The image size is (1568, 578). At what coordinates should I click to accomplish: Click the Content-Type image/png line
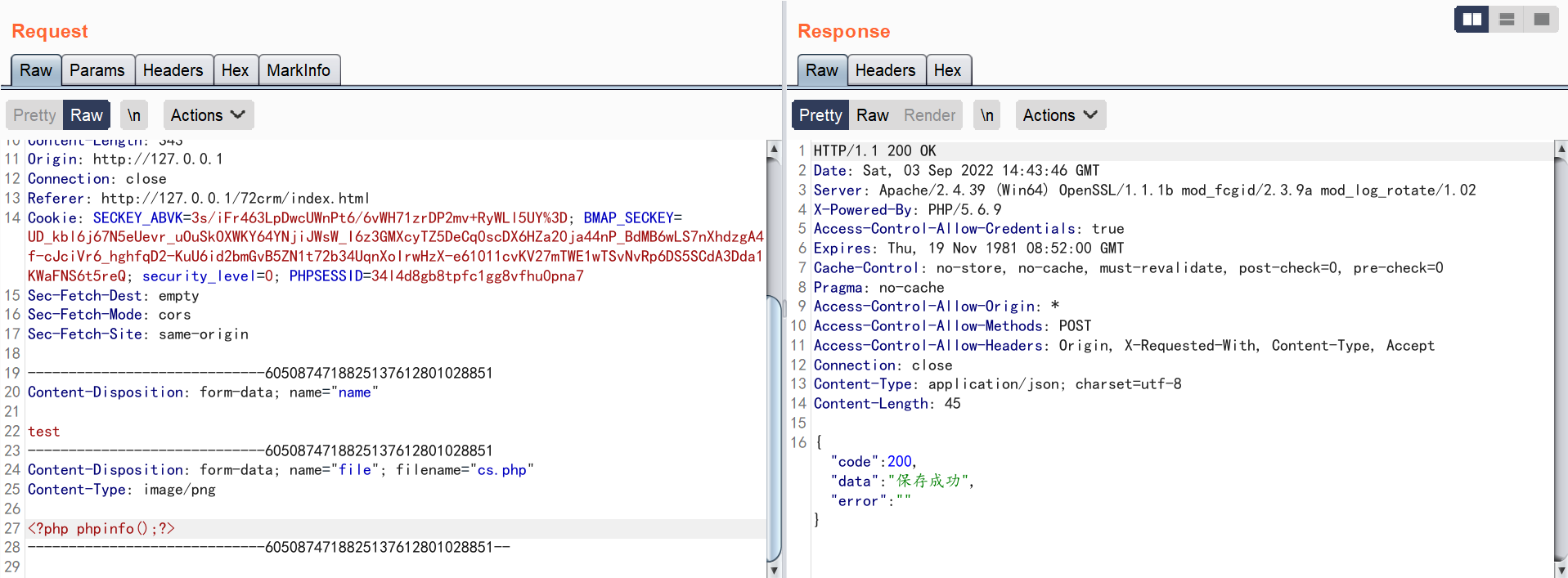point(122,490)
